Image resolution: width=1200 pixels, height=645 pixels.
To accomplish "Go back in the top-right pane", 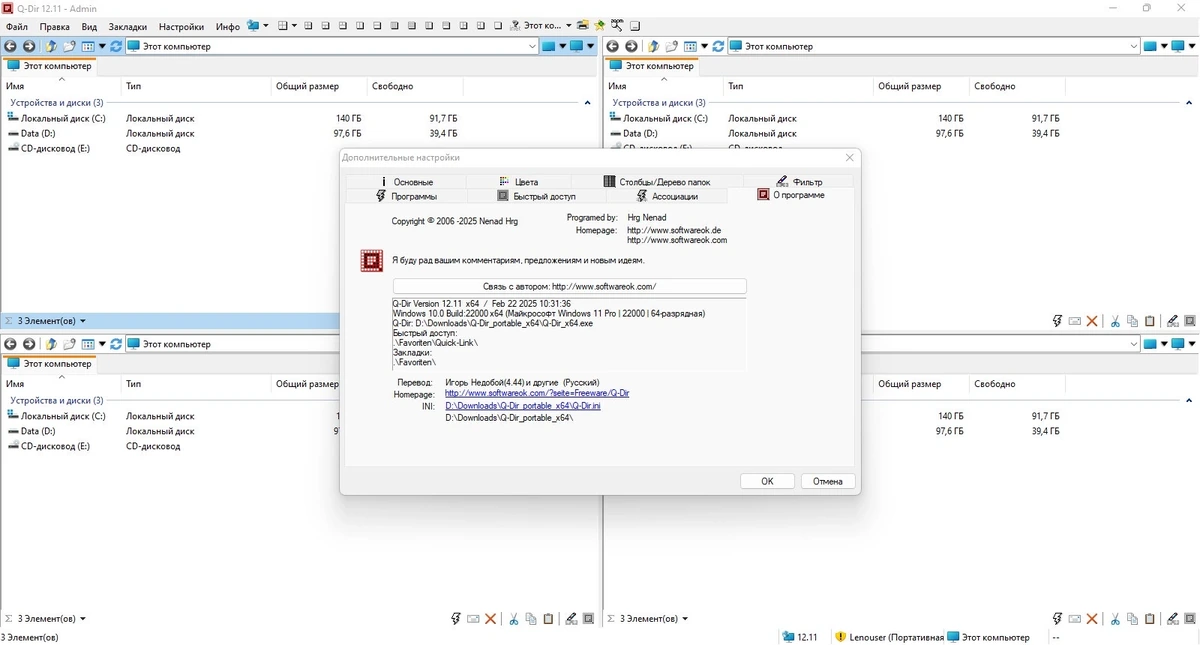I will click(x=613, y=46).
